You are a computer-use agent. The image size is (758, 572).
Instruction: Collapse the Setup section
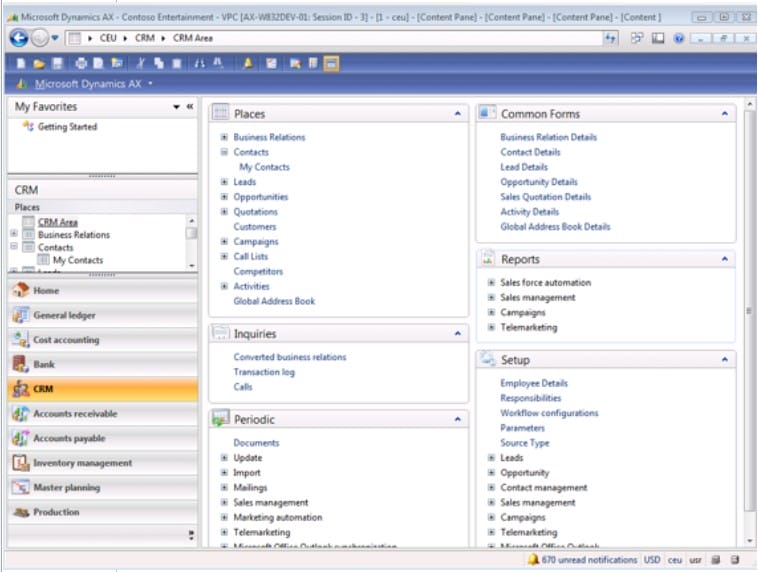coord(725,360)
